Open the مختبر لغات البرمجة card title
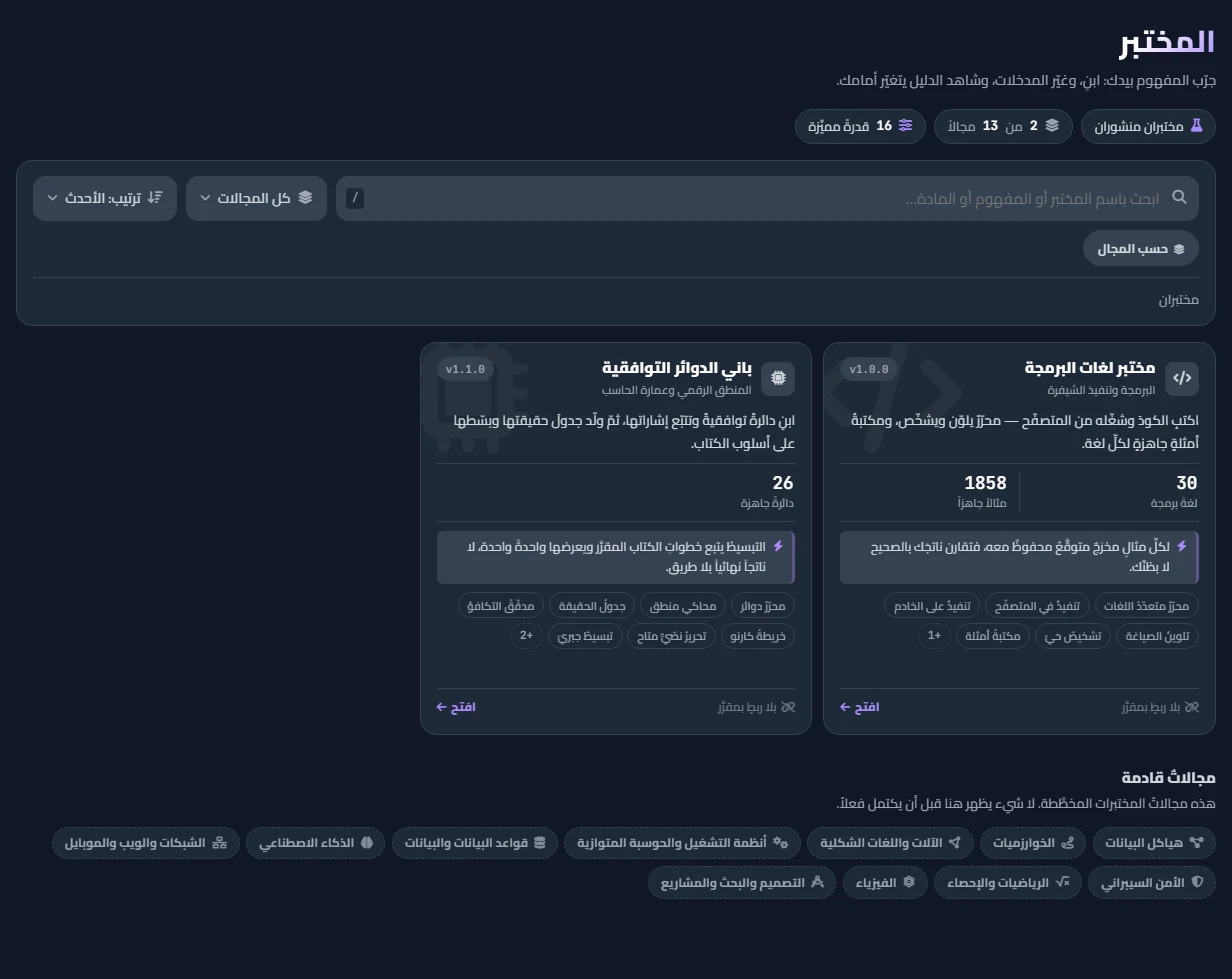 pyautogui.click(x=1090, y=368)
